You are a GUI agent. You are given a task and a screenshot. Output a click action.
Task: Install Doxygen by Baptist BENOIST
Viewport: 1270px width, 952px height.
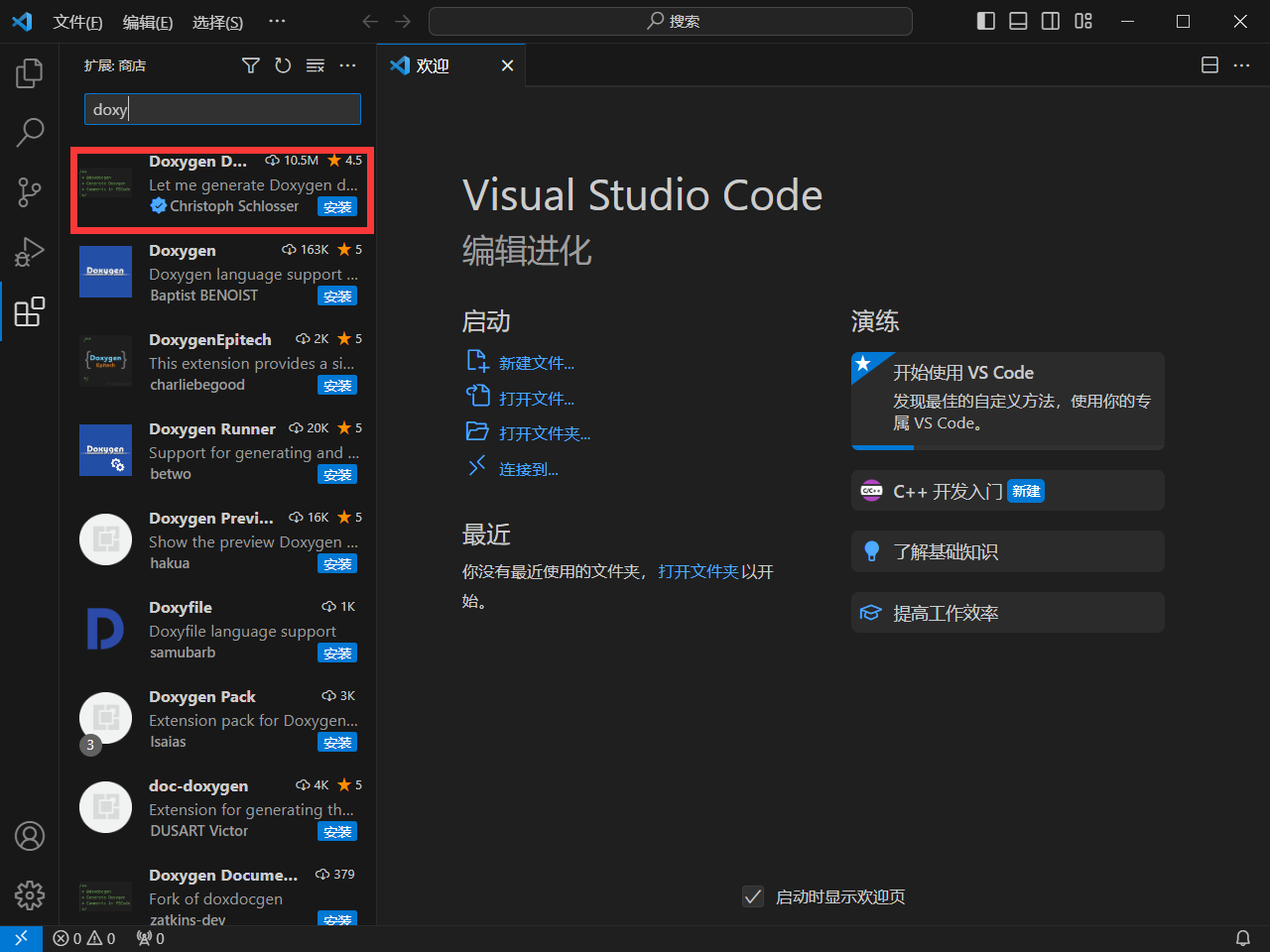pos(337,297)
